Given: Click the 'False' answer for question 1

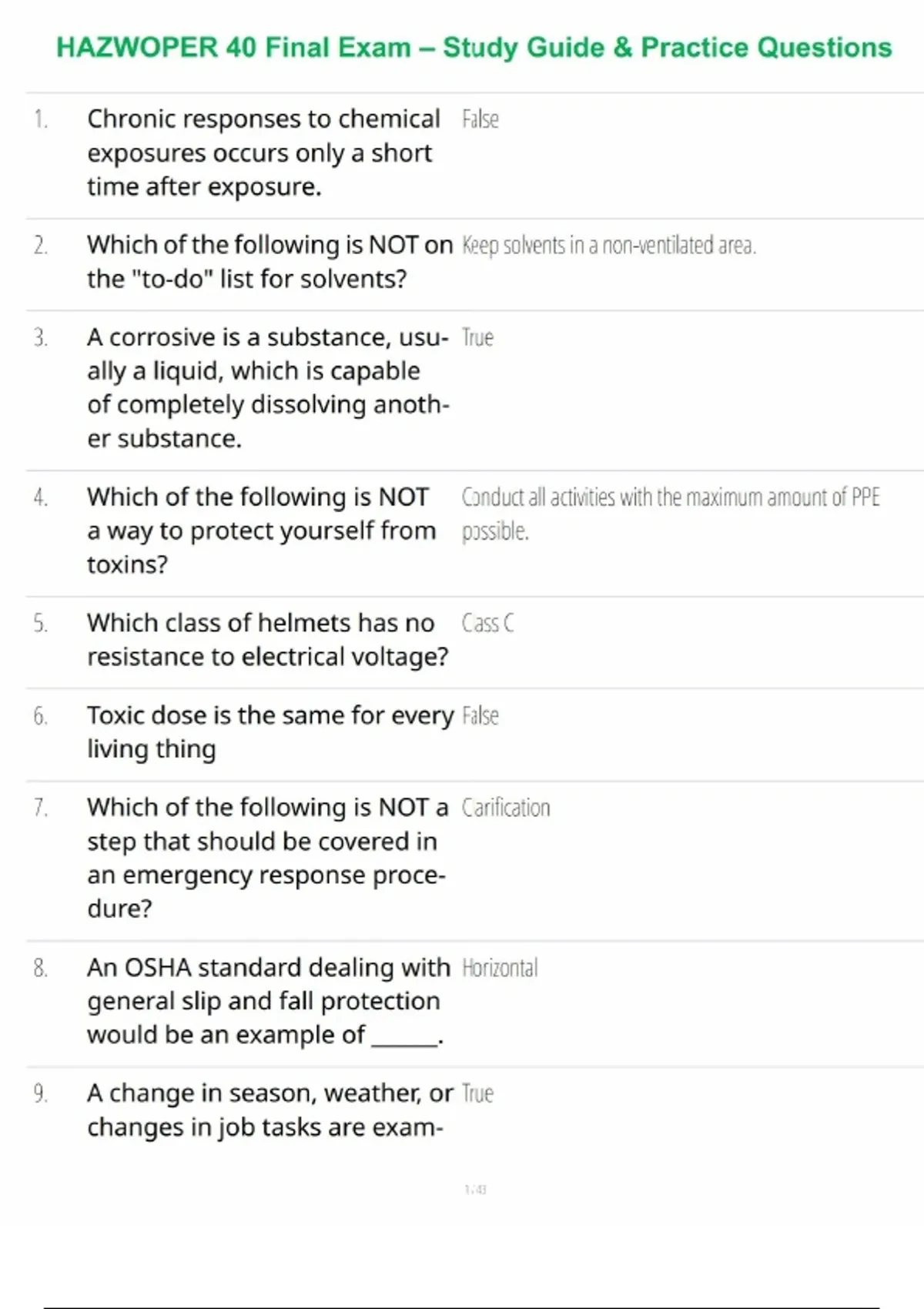Looking at the screenshot, I should 480,119.
